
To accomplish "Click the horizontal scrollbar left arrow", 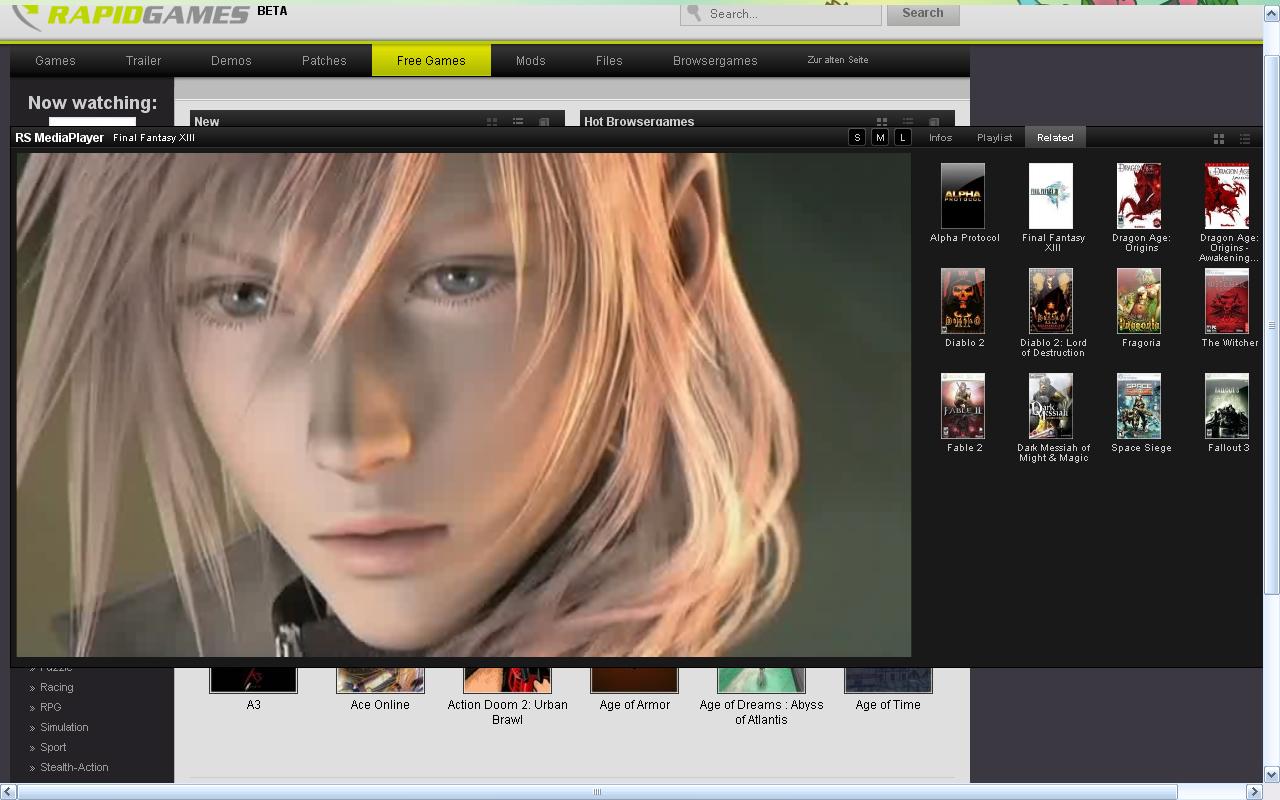I will point(8,792).
